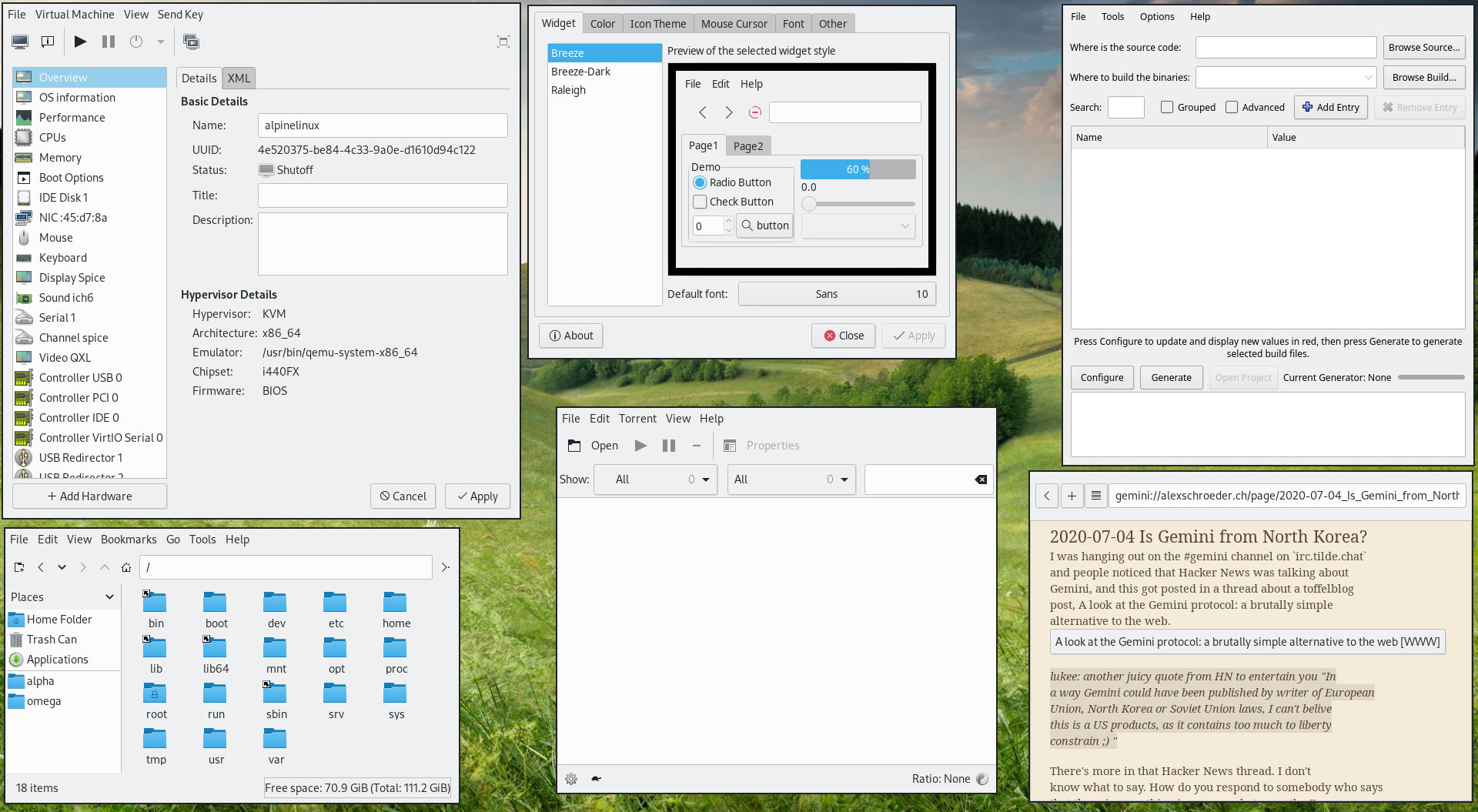Switch to the Icon Theme tab

658,23
